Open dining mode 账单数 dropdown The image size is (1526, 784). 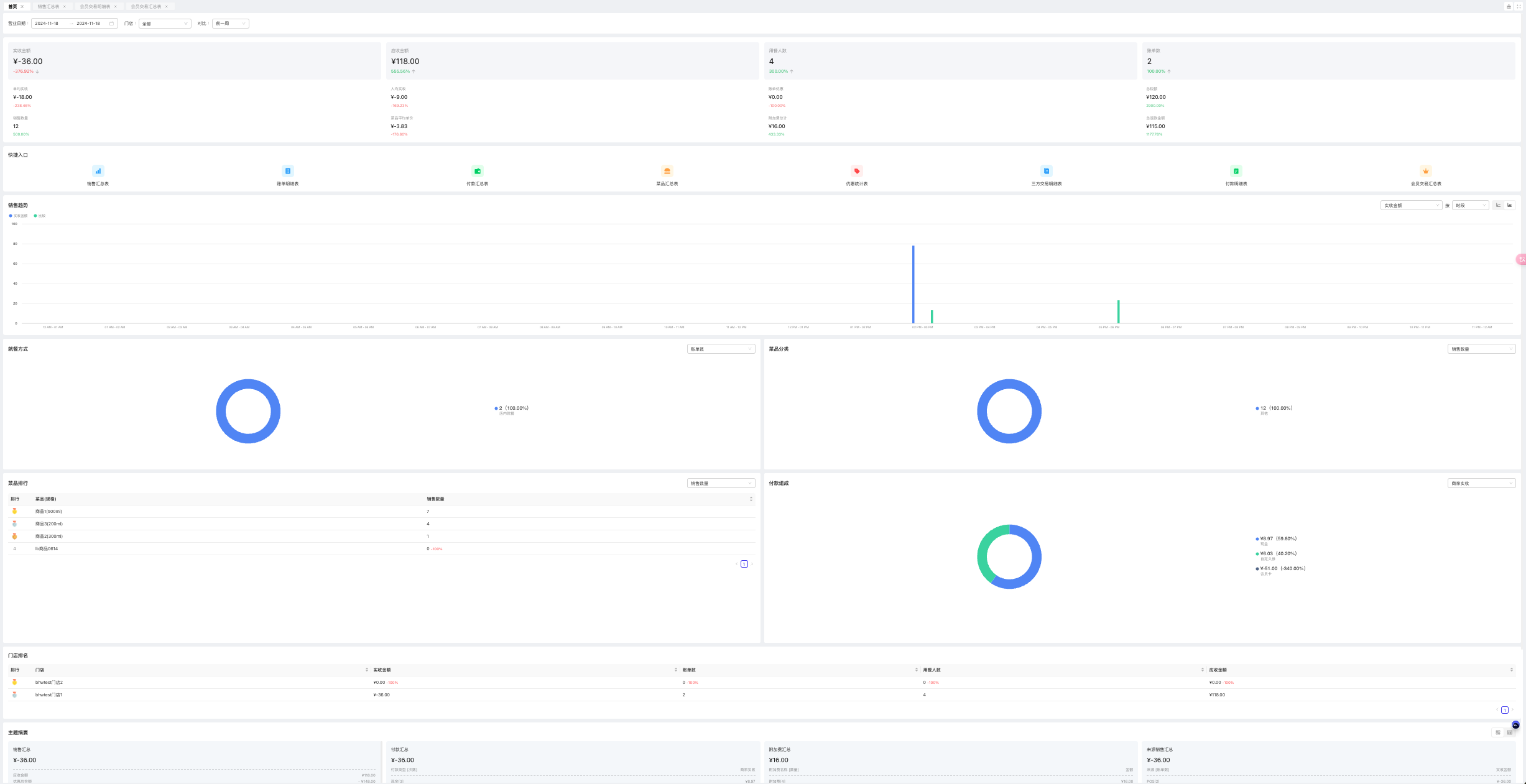721,349
